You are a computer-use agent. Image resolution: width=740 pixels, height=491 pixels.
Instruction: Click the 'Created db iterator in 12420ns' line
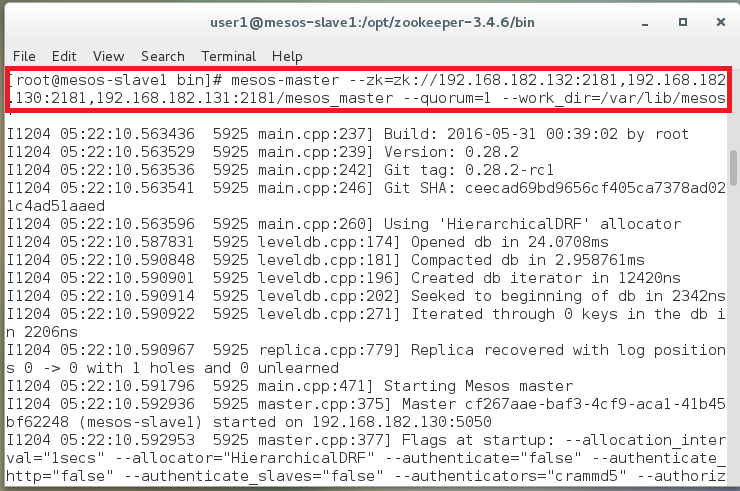click(343, 278)
